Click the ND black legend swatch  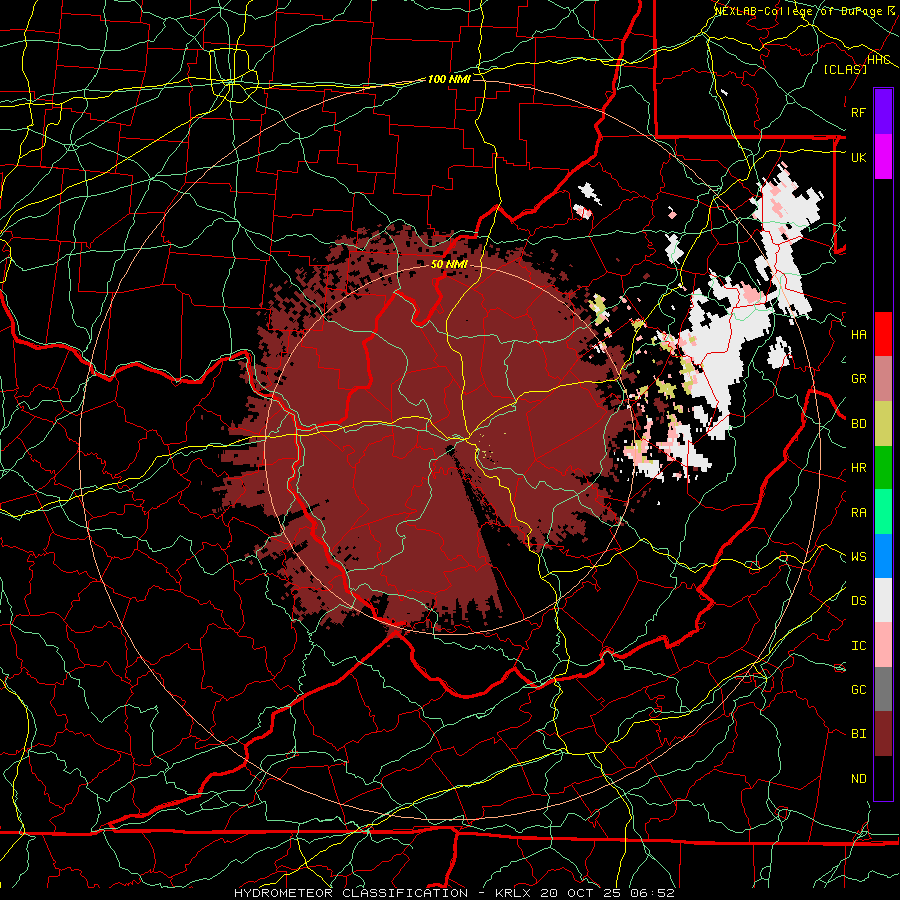click(883, 778)
